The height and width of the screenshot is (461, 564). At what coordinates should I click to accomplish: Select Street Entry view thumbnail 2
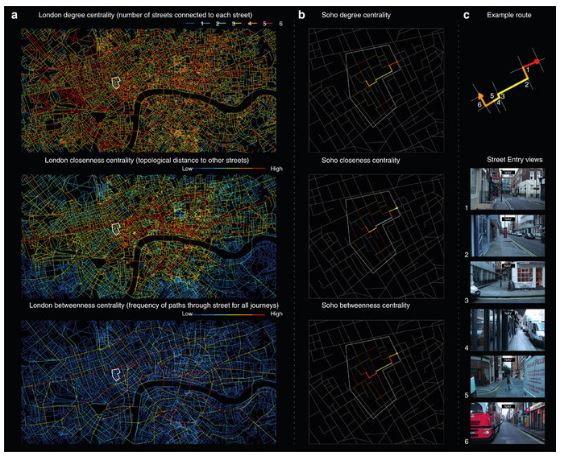(x=508, y=236)
